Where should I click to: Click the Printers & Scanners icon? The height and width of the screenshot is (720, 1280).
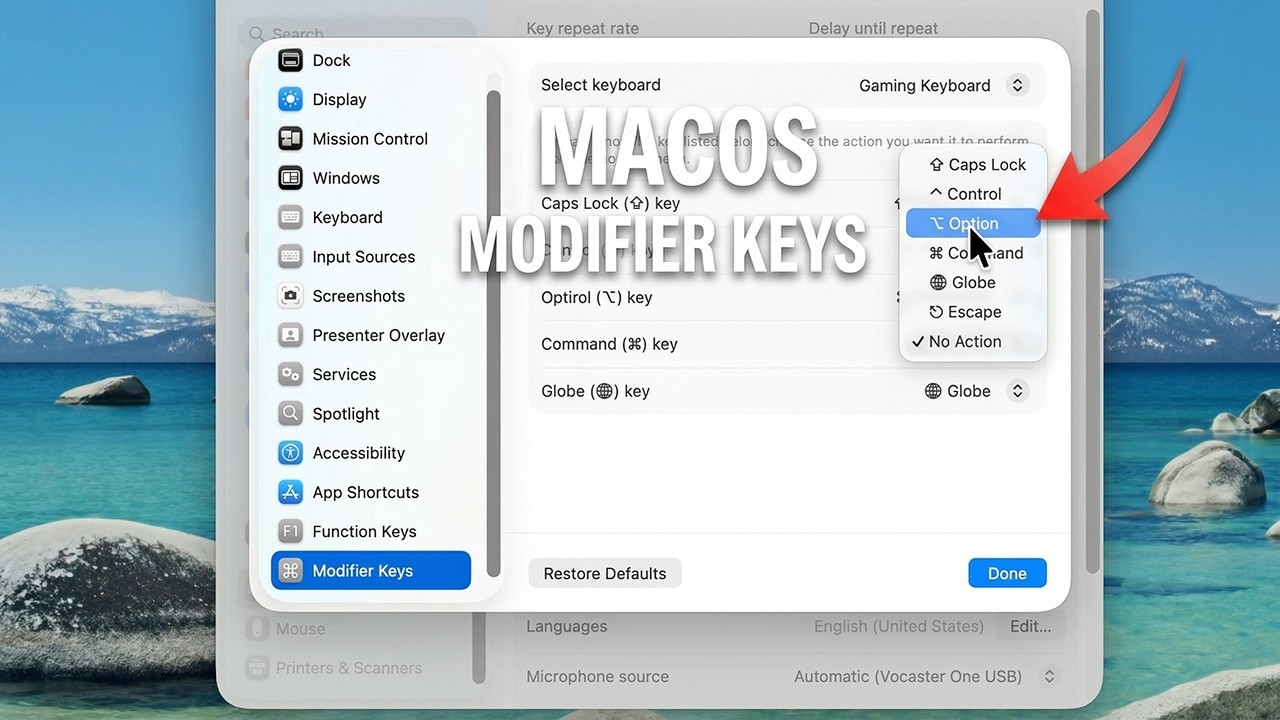click(x=258, y=668)
